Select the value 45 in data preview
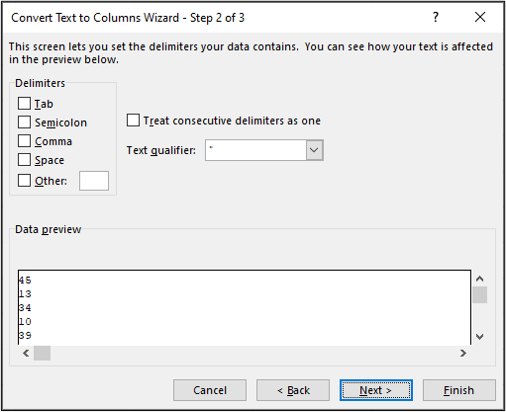 pos(25,280)
